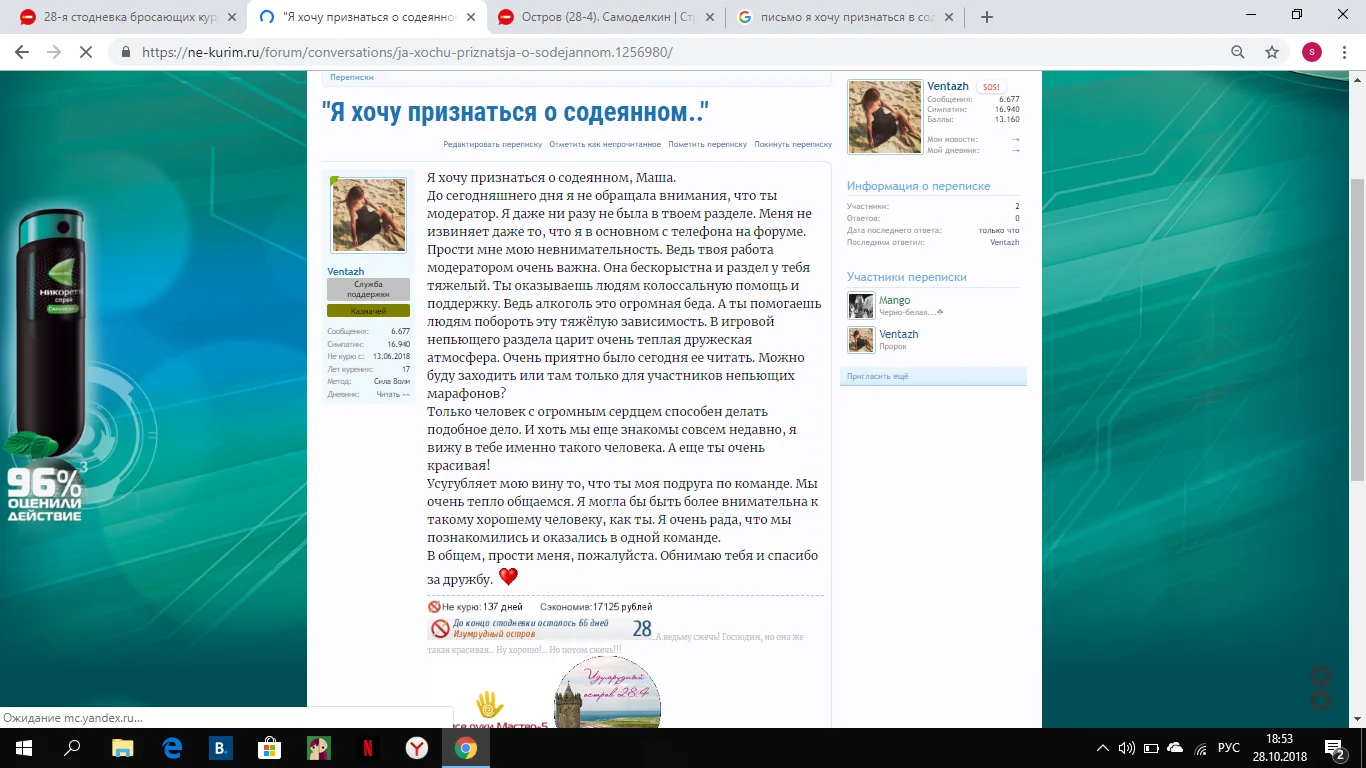Open Mango's profile name link
The image size is (1366, 768).
(x=895, y=300)
